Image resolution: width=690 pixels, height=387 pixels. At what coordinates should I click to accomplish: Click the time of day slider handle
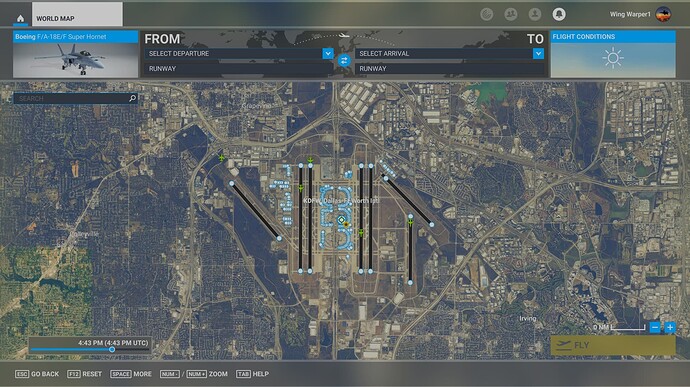[112, 349]
